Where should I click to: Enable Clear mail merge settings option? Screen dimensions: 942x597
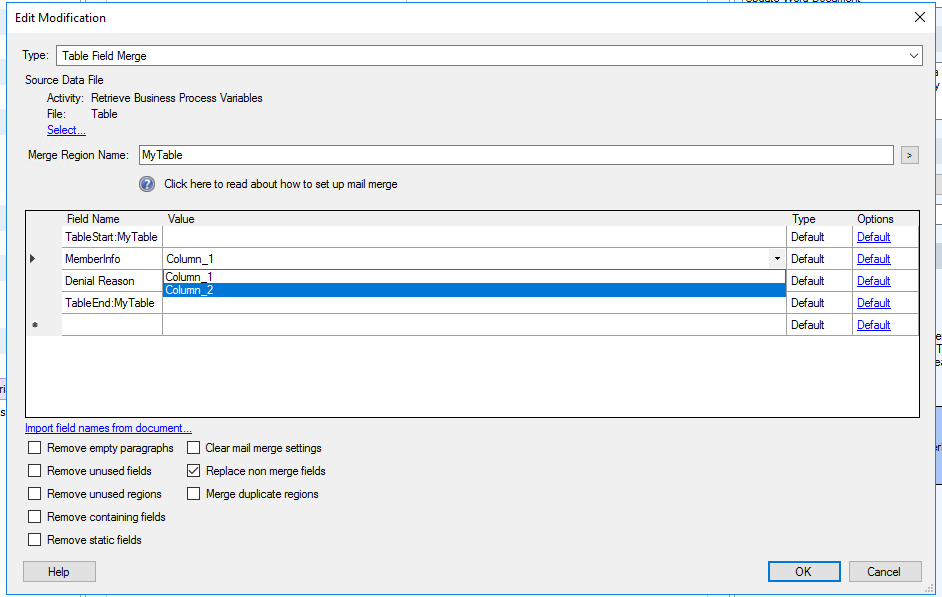click(x=194, y=448)
